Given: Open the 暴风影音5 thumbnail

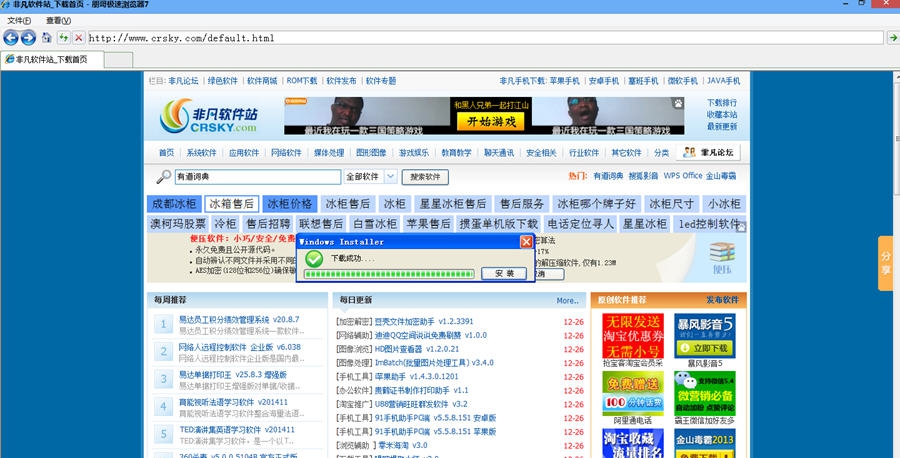Looking at the screenshot, I should click(x=704, y=336).
